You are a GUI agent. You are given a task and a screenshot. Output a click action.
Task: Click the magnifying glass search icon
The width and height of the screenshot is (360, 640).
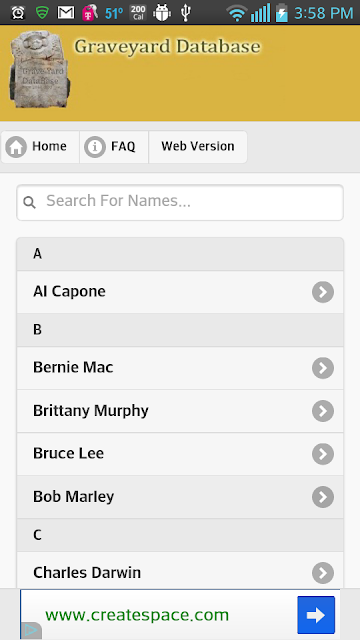(x=29, y=202)
